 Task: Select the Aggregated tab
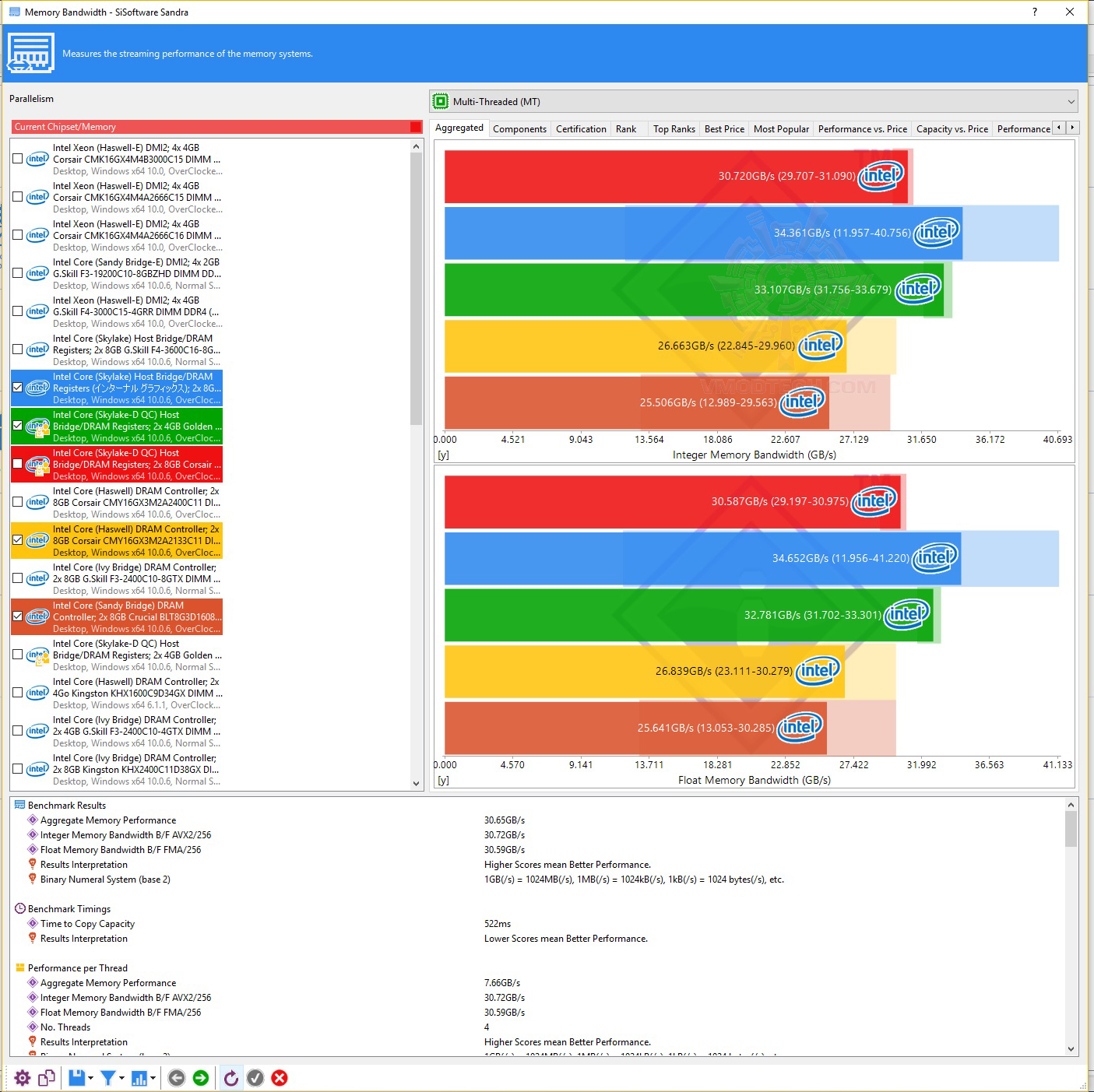(459, 128)
